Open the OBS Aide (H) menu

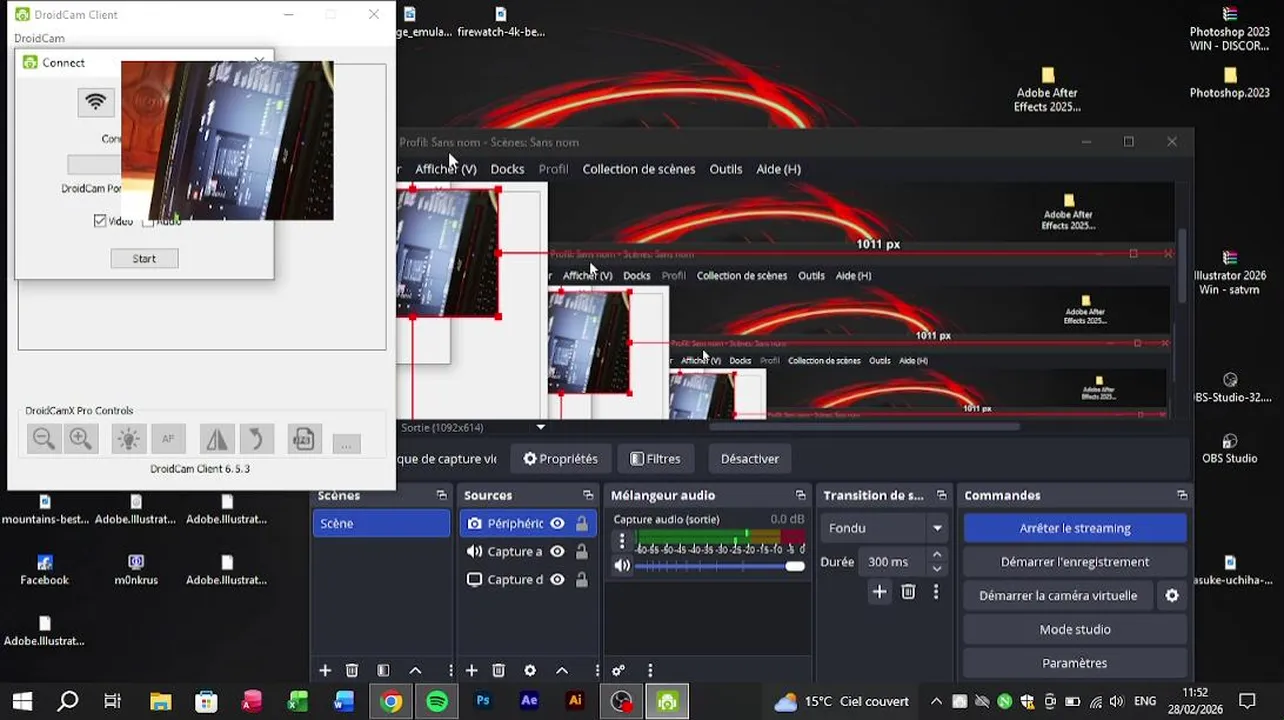(779, 169)
